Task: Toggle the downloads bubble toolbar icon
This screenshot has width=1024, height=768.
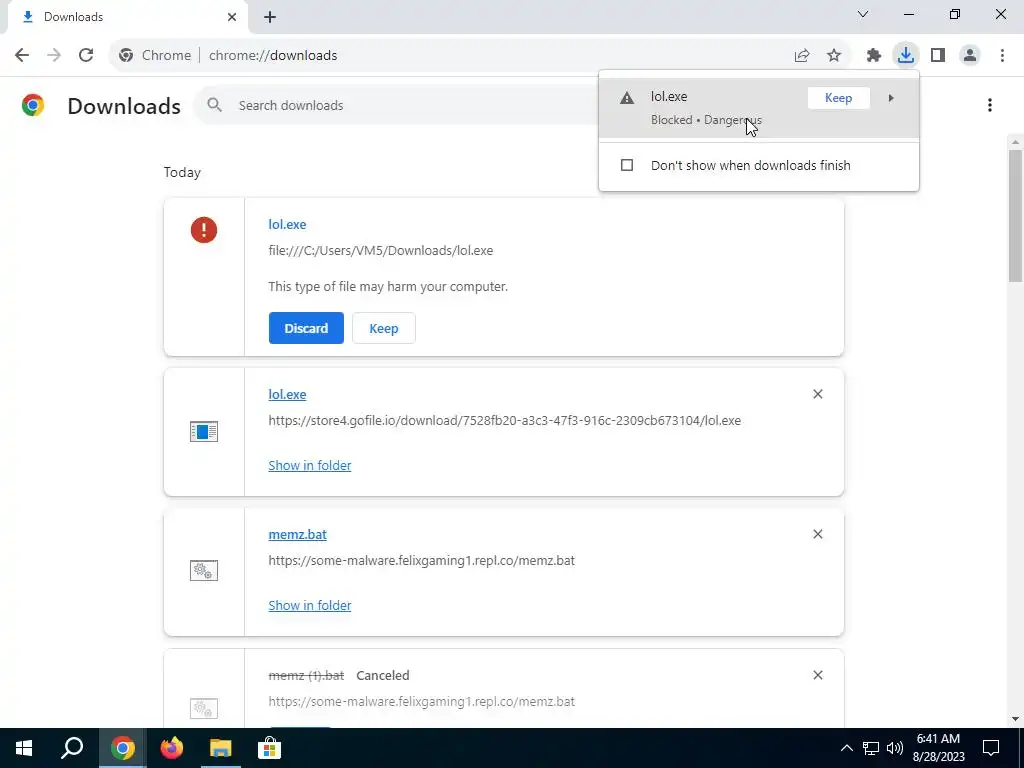Action: (x=906, y=55)
